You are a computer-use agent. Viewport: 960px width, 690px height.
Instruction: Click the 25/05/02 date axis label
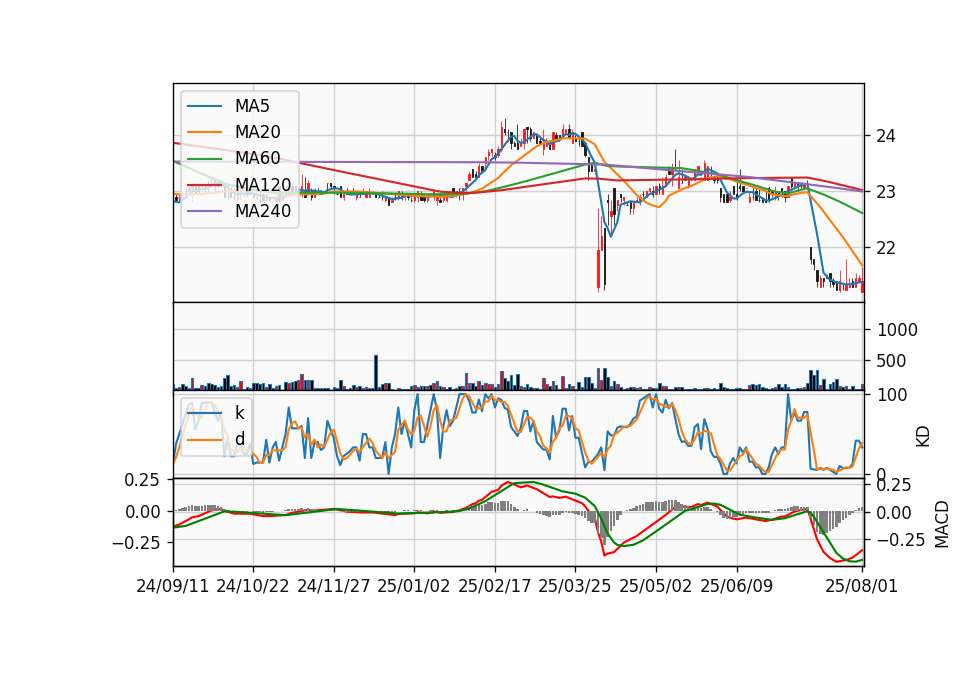pyautogui.click(x=656, y=586)
